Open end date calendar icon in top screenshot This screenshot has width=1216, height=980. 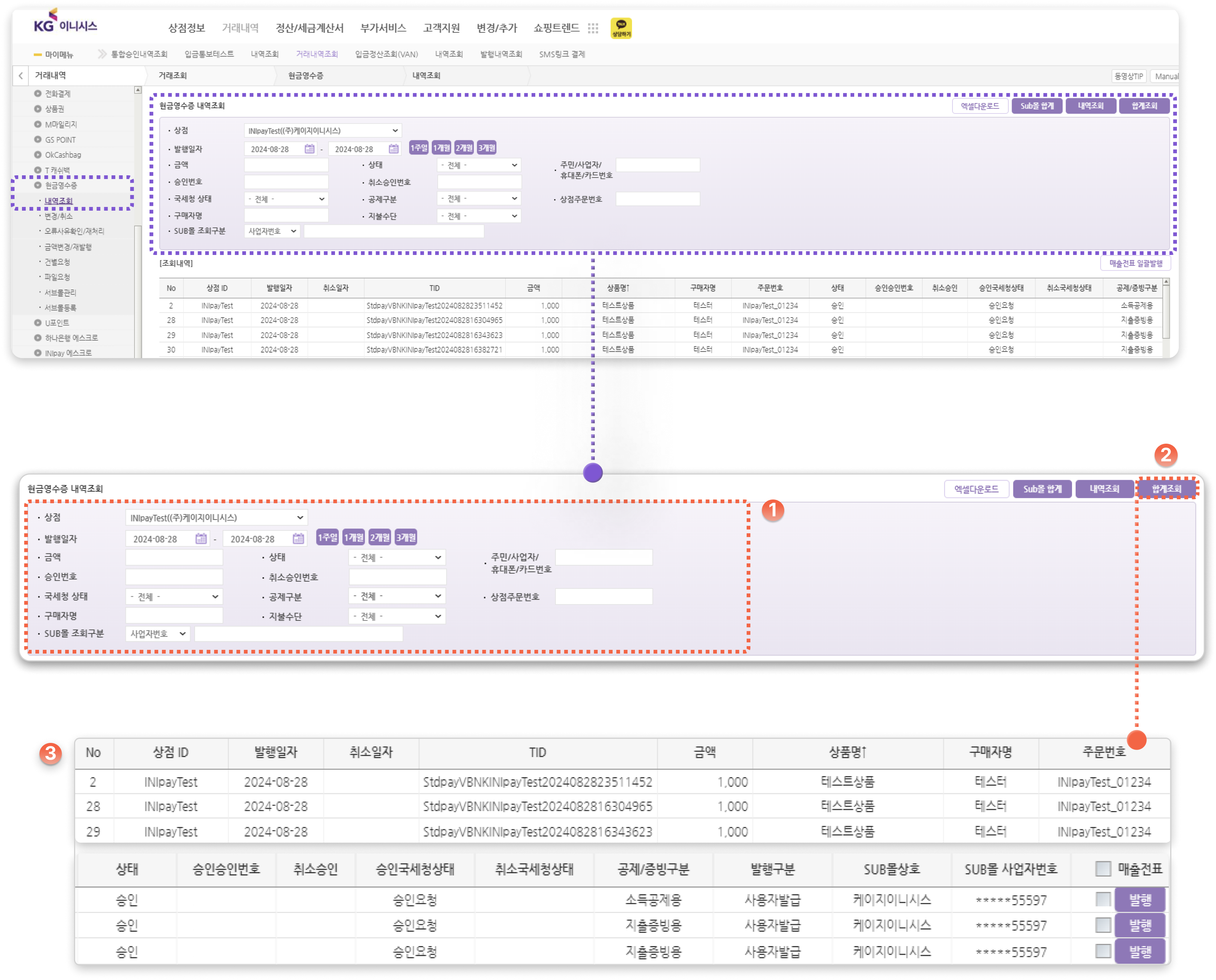coord(393,149)
